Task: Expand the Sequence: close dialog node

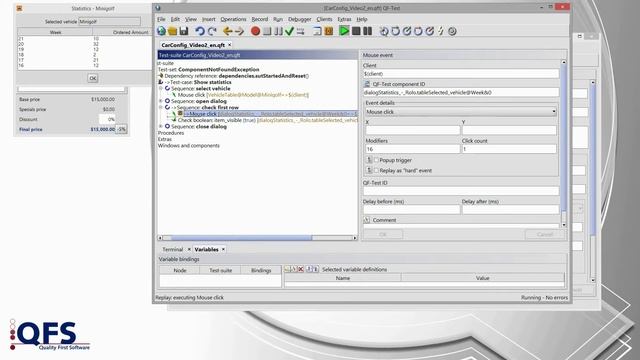Action: click(161, 127)
